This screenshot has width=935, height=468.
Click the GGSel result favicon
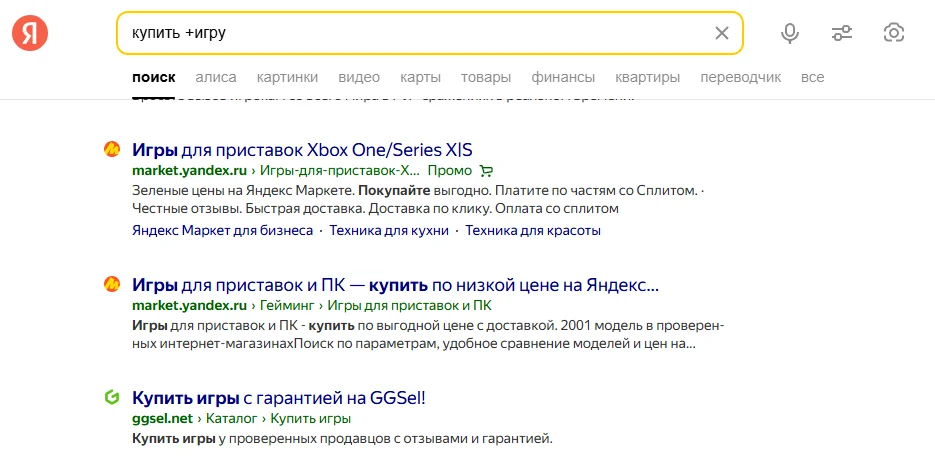[112, 398]
